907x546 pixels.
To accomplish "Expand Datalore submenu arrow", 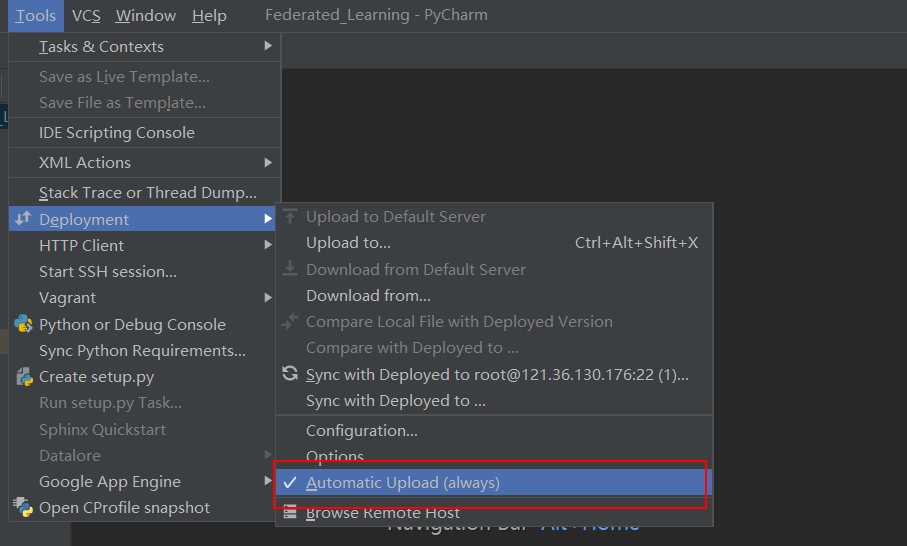I will 268,455.
